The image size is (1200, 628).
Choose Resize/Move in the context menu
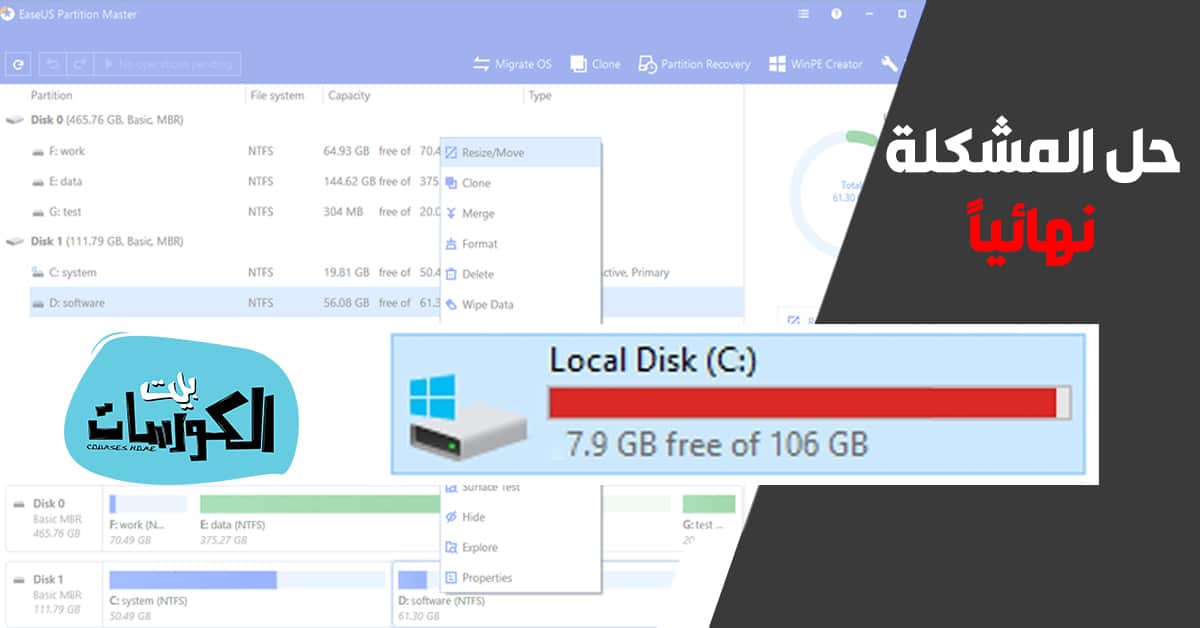tap(521, 153)
